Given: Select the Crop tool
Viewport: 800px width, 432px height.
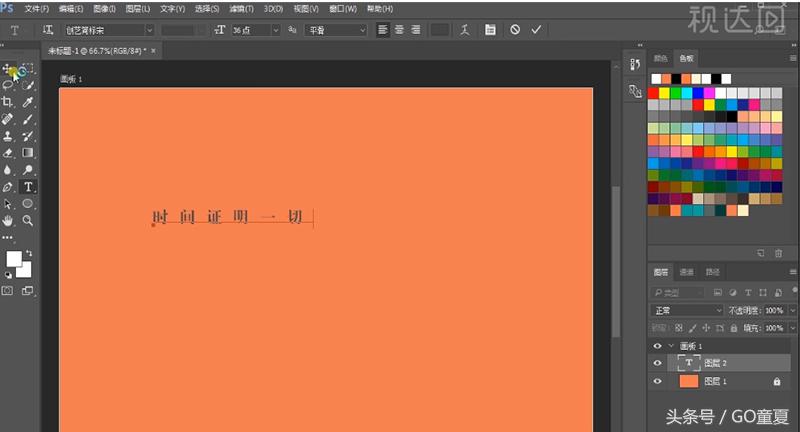Looking at the screenshot, I should tap(8, 102).
